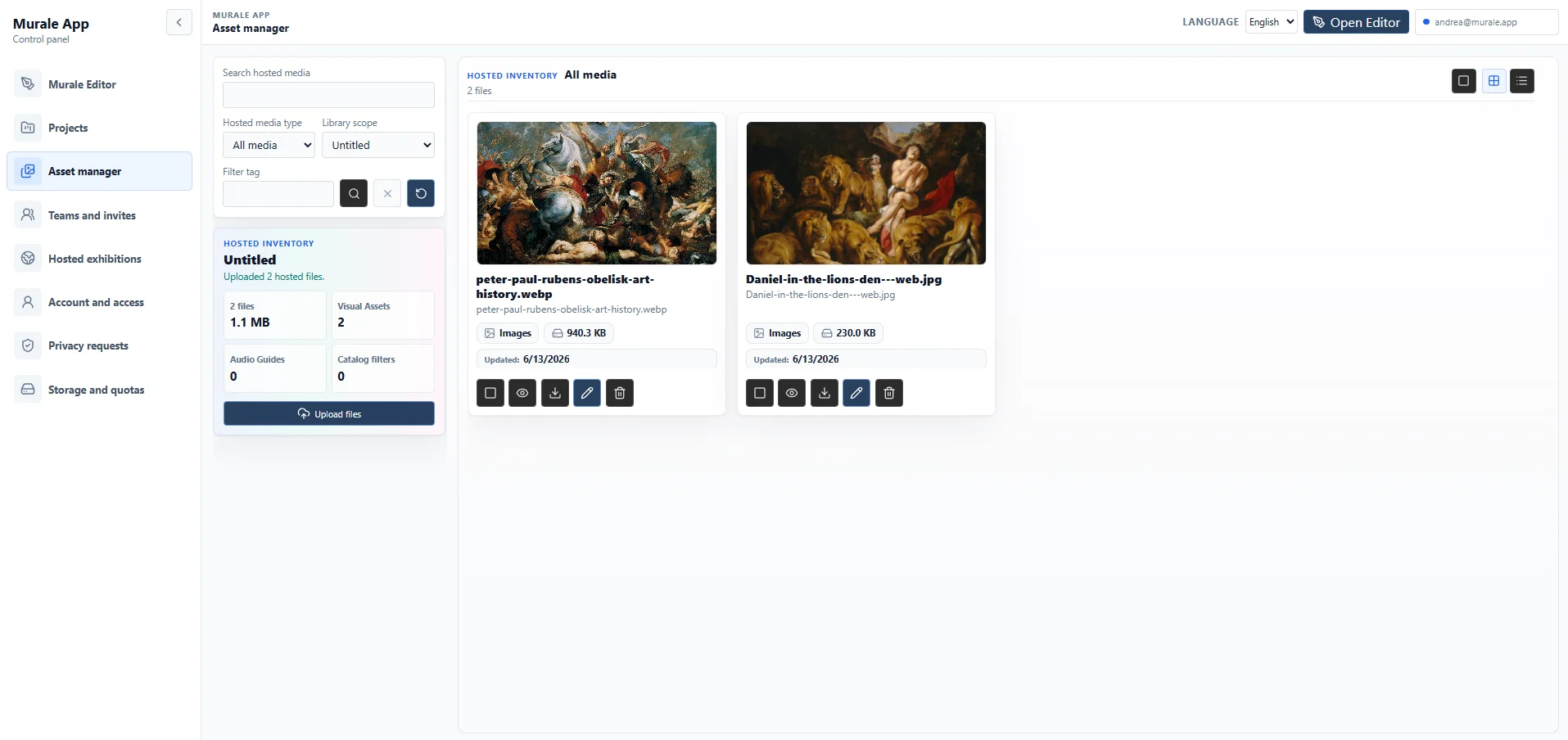
Task: Collapse the sidebar with the chevron button
Action: [178, 22]
